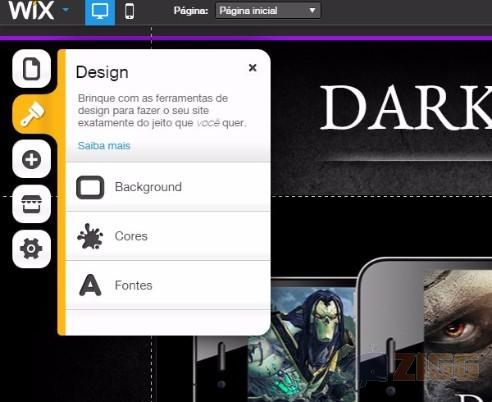This screenshot has height=402, width=492.
Task: Open the Pages sidebar icon
Action: tap(32, 69)
